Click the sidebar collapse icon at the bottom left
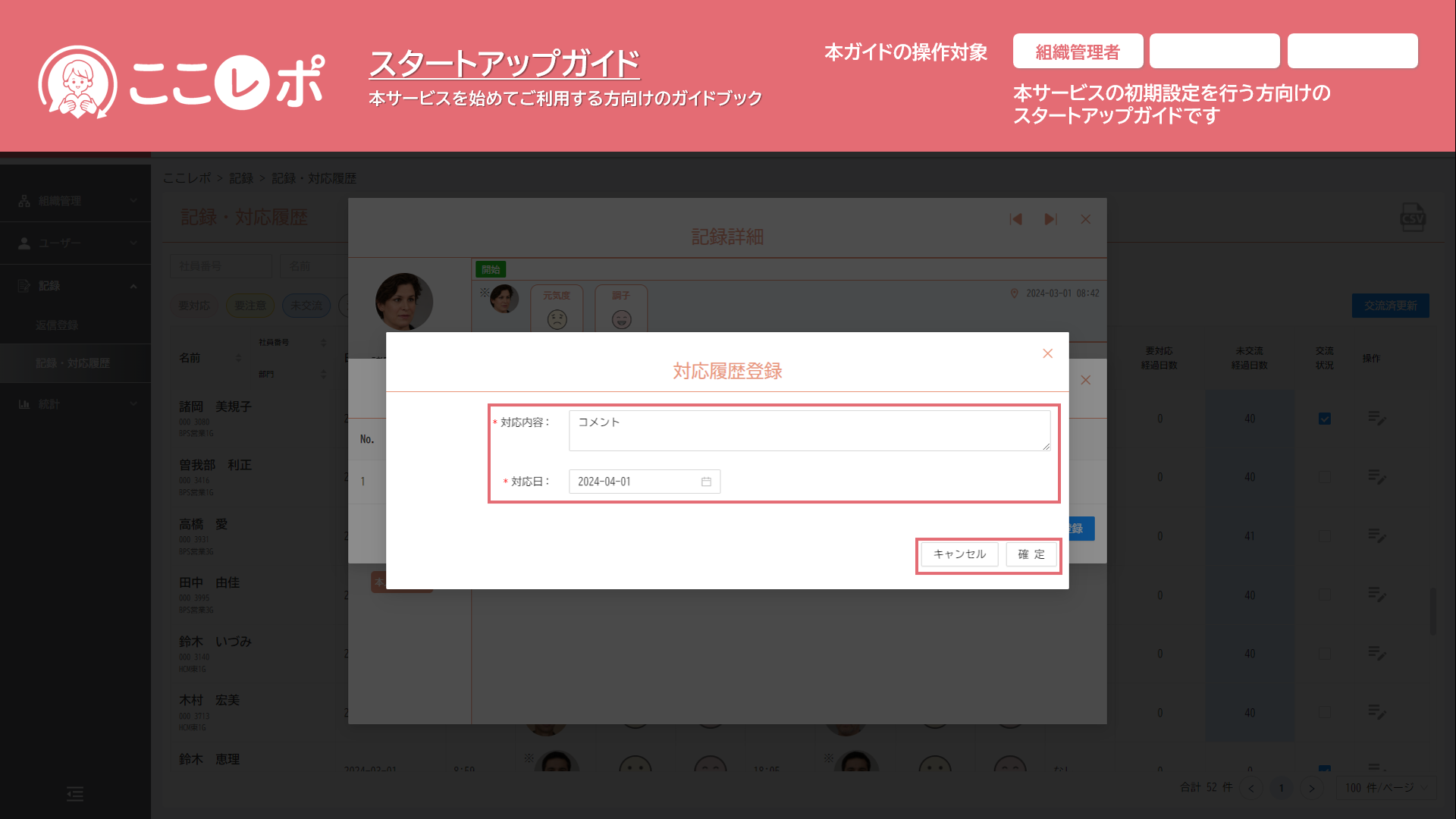This screenshot has width=1456, height=819. 75,794
